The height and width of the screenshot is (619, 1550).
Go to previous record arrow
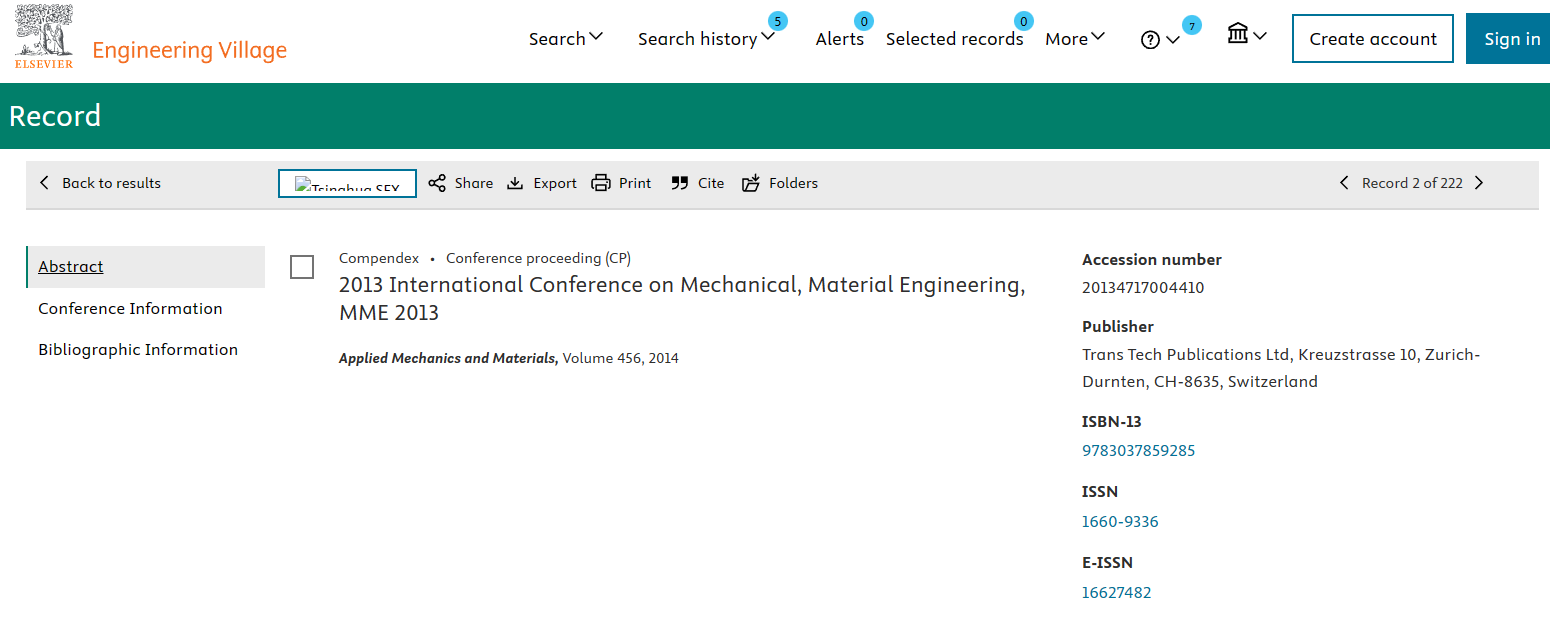pyautogui.click(x=1345, y=183)
